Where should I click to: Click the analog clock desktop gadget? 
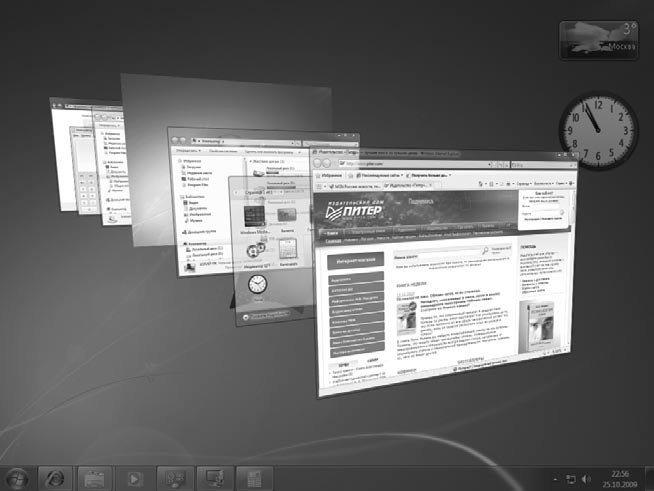pos(597,129)
